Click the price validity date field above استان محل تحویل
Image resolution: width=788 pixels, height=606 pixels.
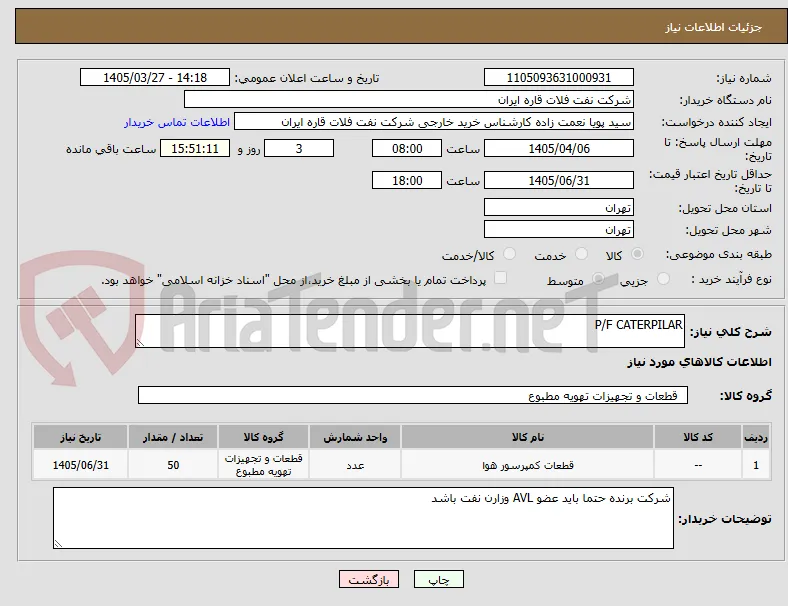(558, 180)
